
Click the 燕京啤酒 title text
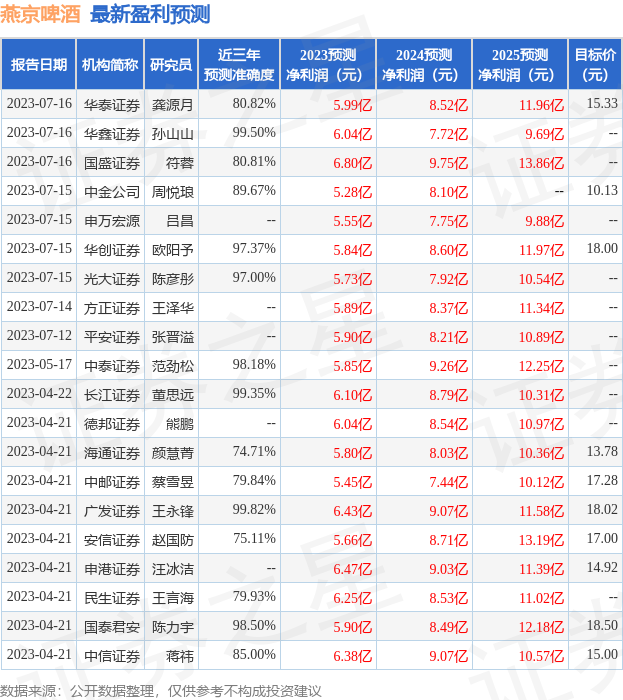tap(40, 14)
